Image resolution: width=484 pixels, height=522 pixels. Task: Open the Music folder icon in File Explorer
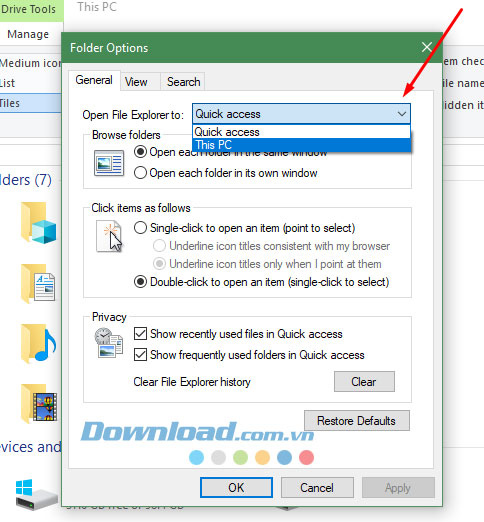39,343
